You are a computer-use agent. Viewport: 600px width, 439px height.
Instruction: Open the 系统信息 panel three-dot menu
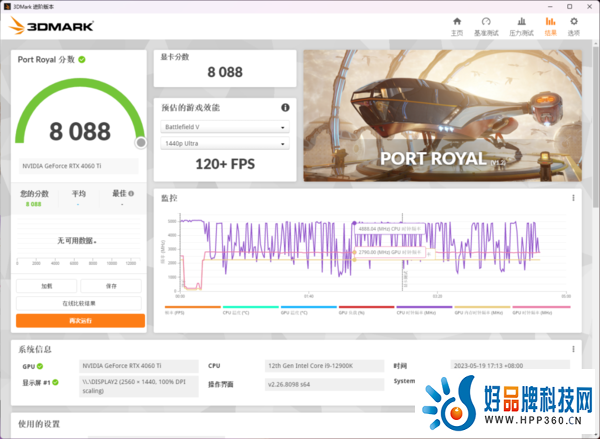573,349
